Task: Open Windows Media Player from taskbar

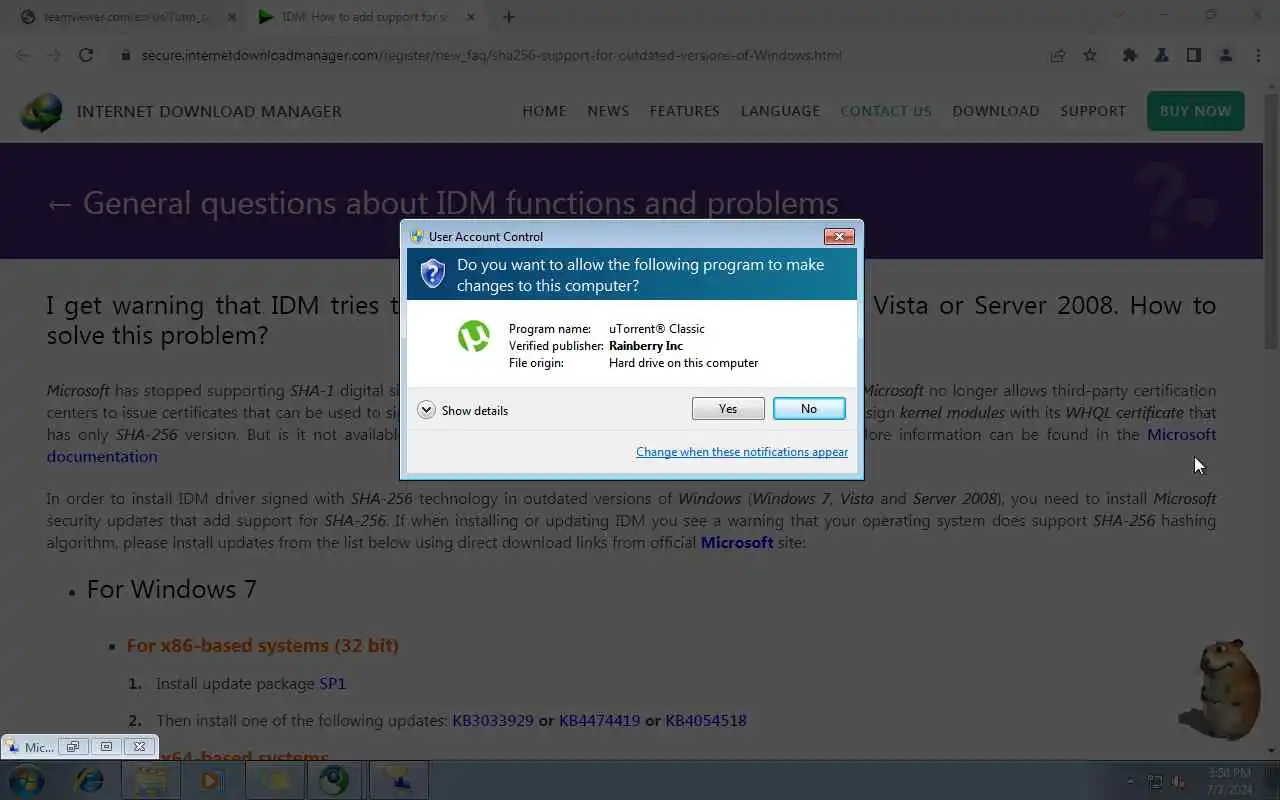Action: 212,780
